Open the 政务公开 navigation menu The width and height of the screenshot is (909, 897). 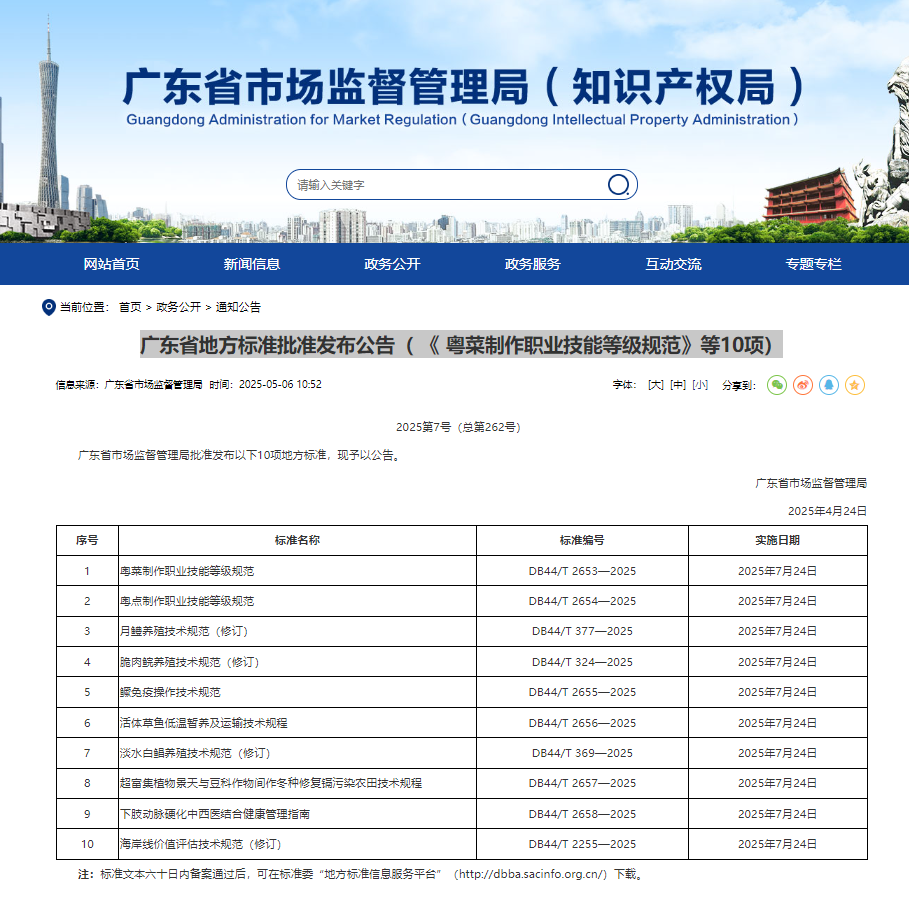(x=392, y=264)
